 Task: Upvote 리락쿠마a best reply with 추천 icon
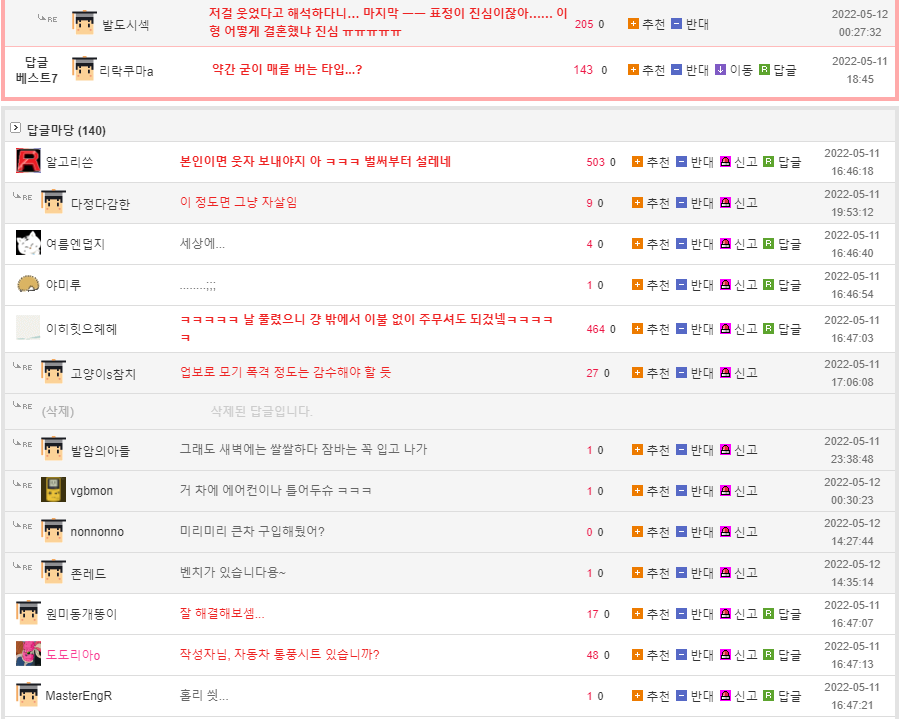point(633,70)
